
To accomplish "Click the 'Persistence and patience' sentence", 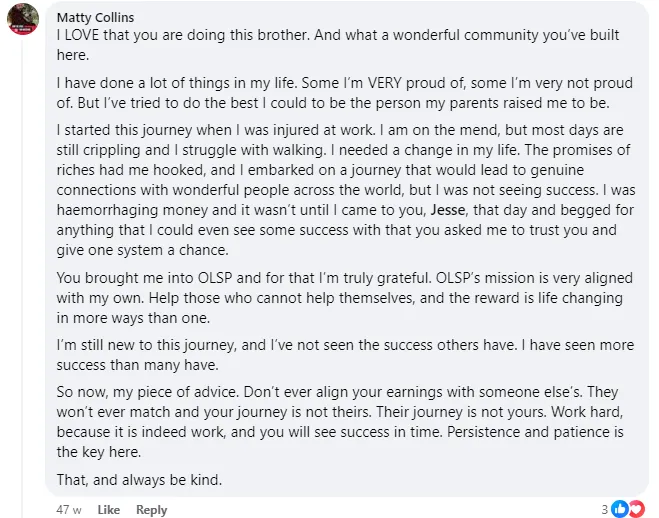I will tap(340, 442).
